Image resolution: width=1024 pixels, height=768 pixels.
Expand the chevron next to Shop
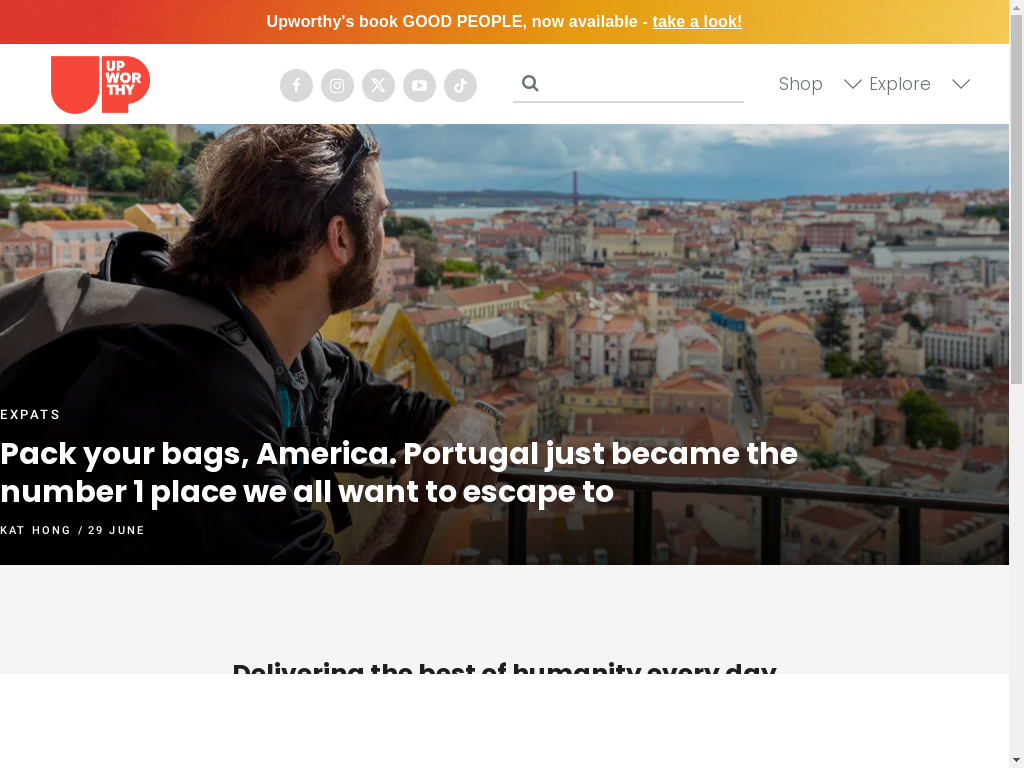852,84
